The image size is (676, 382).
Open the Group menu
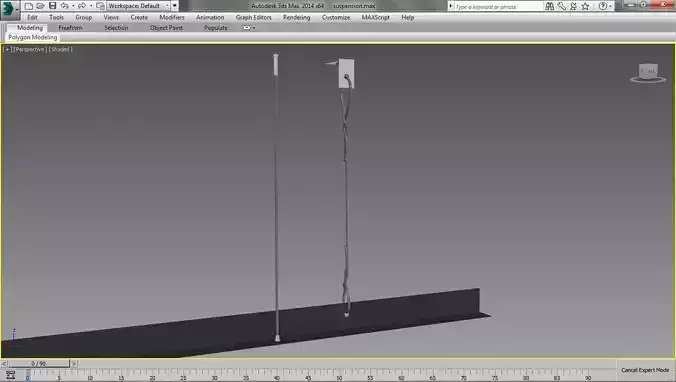tap(84, 17)
